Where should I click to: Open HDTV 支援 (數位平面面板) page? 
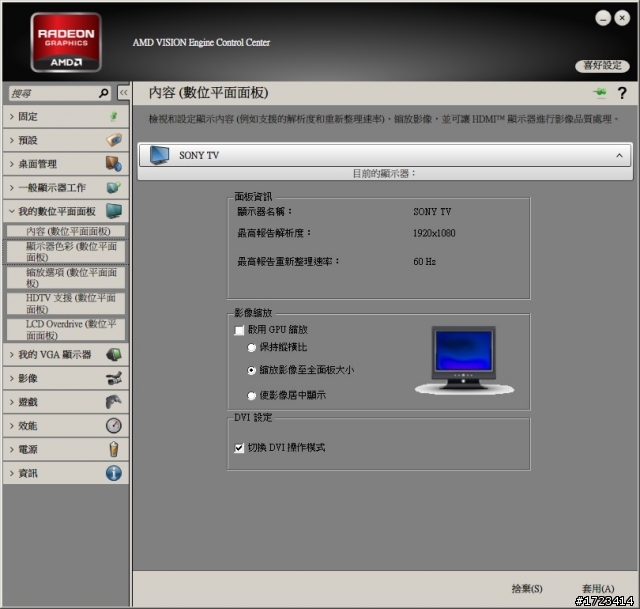point(66,303)
